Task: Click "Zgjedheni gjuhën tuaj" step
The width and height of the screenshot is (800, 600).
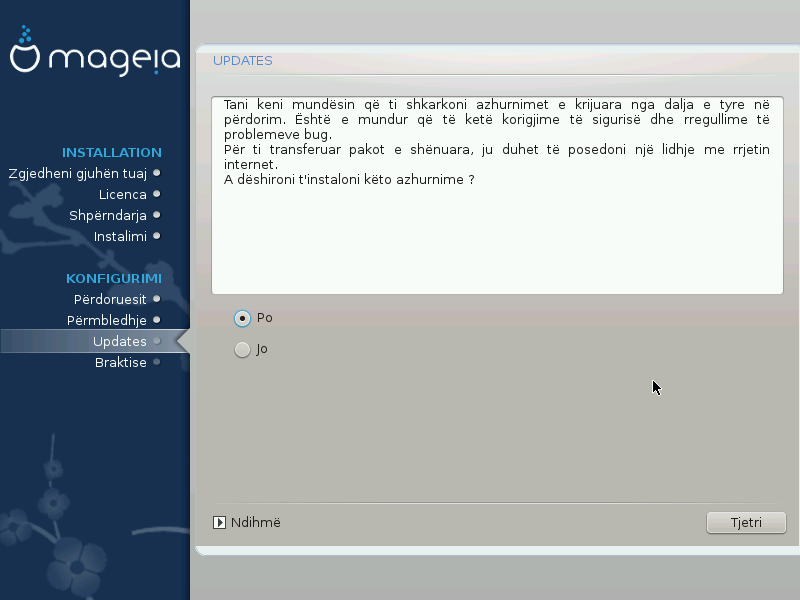Action: point(78,174)
